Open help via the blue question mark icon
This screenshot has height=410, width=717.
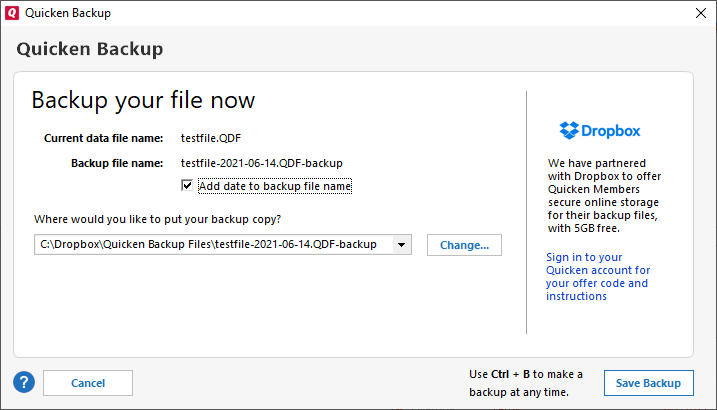(x=24, y=382)
